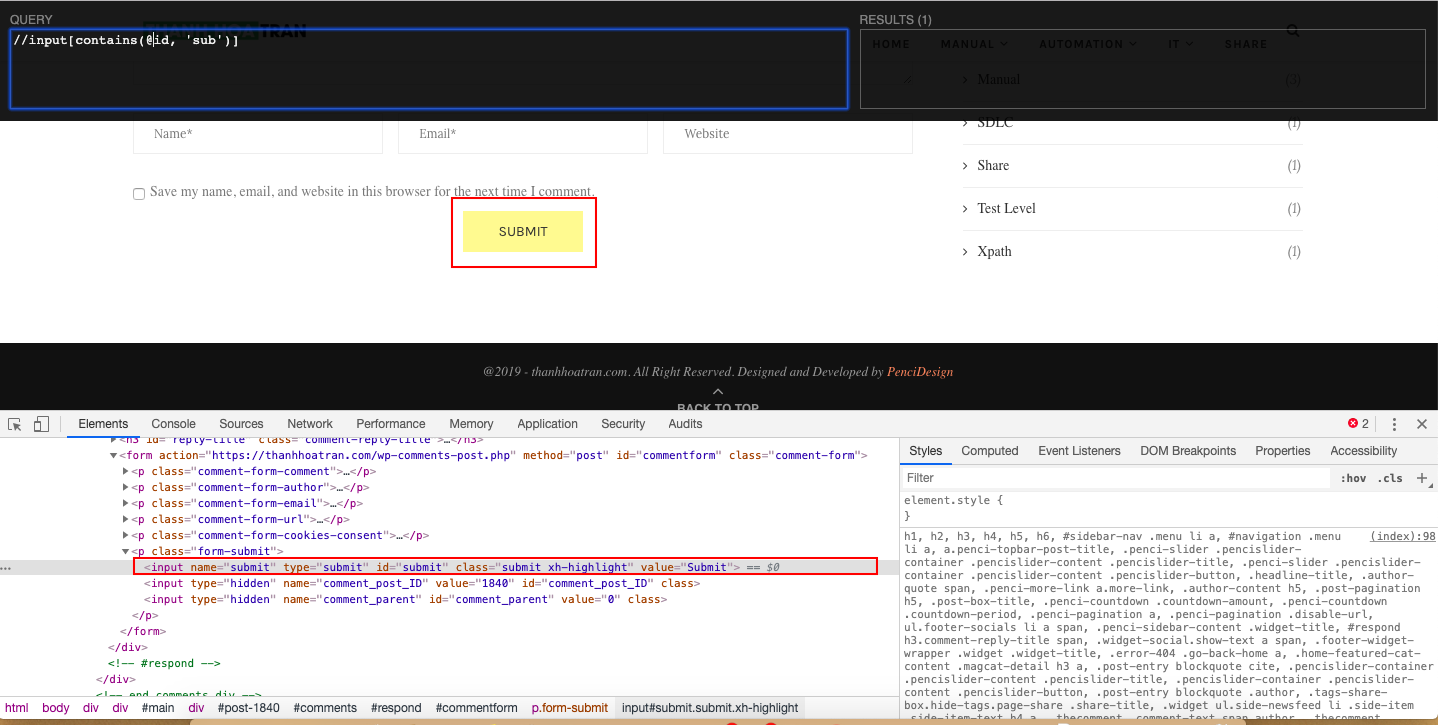Viewport: 1438px width, 725px height.
Task: Select the inspect element picker icon
Action: 15,424
